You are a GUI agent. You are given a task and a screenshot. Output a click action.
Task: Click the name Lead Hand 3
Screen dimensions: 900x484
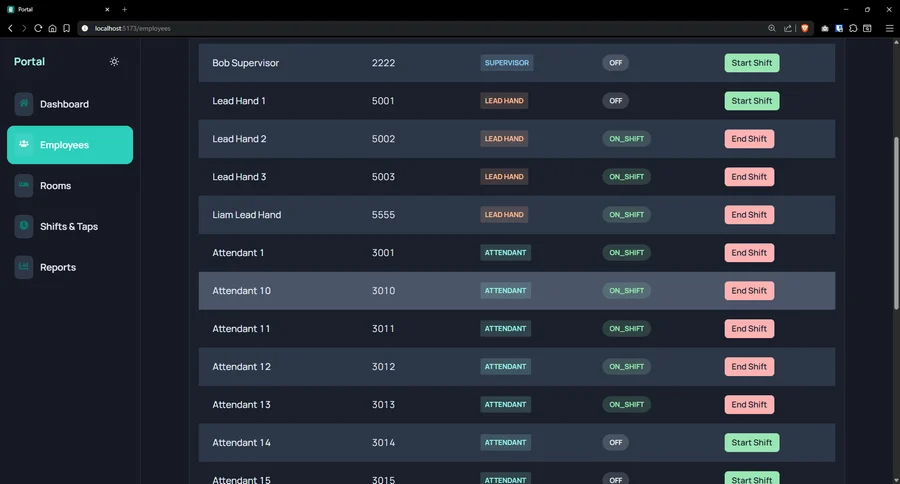tap(239, 176)
